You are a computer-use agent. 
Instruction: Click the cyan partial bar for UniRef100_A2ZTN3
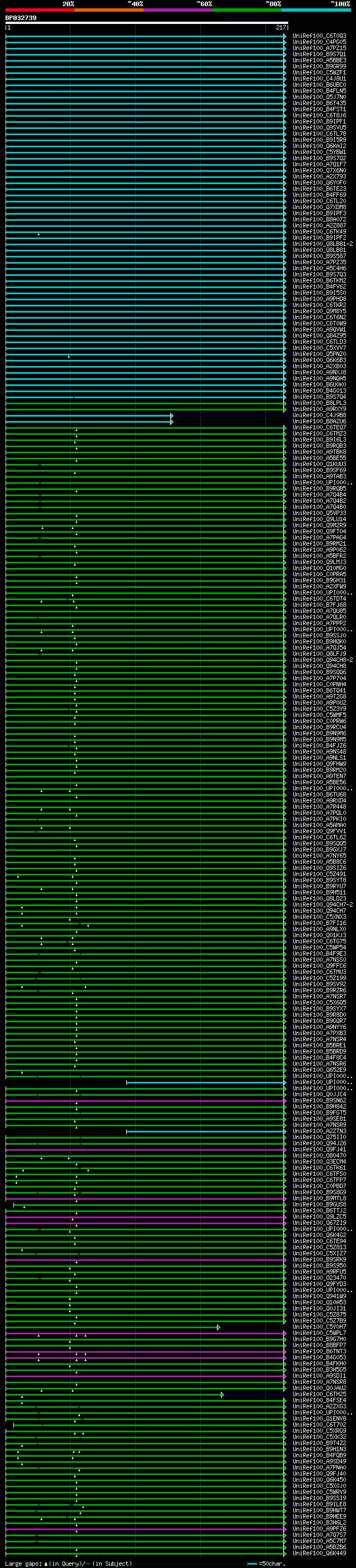(206, 1131)
